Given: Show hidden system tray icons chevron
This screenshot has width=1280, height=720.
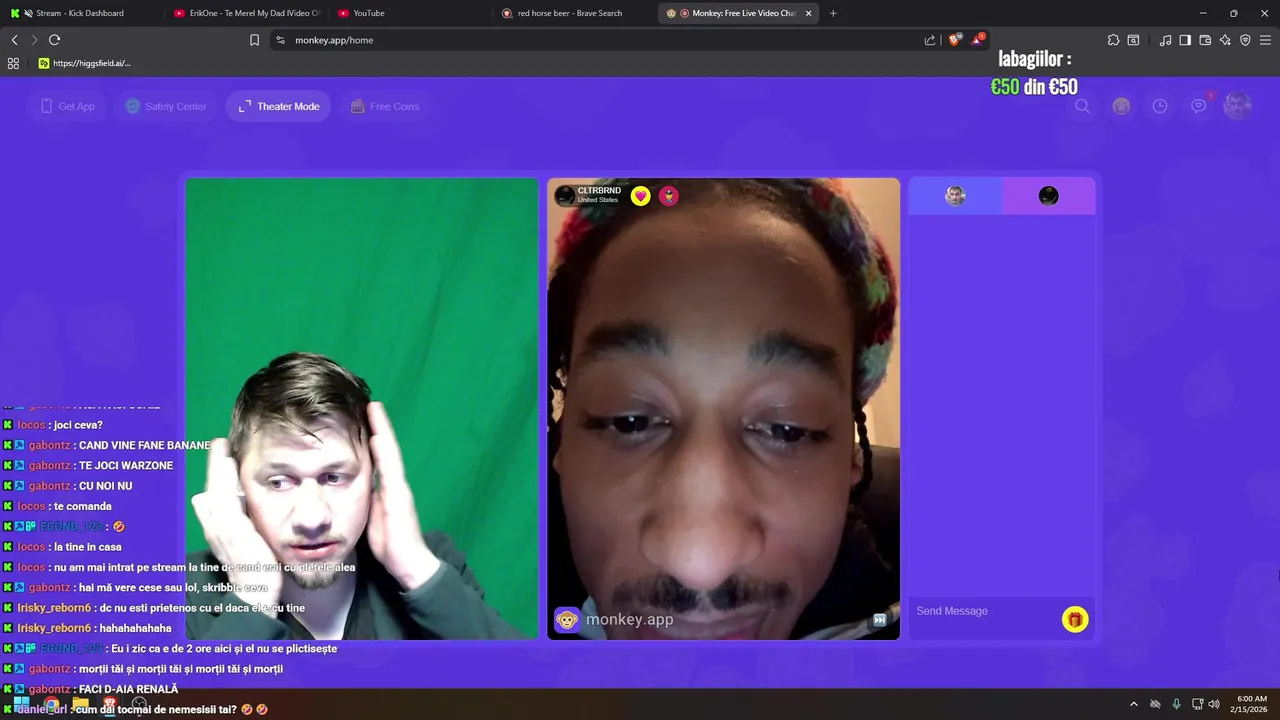Looking at the screenshot, I should [x=1134, y=704].
